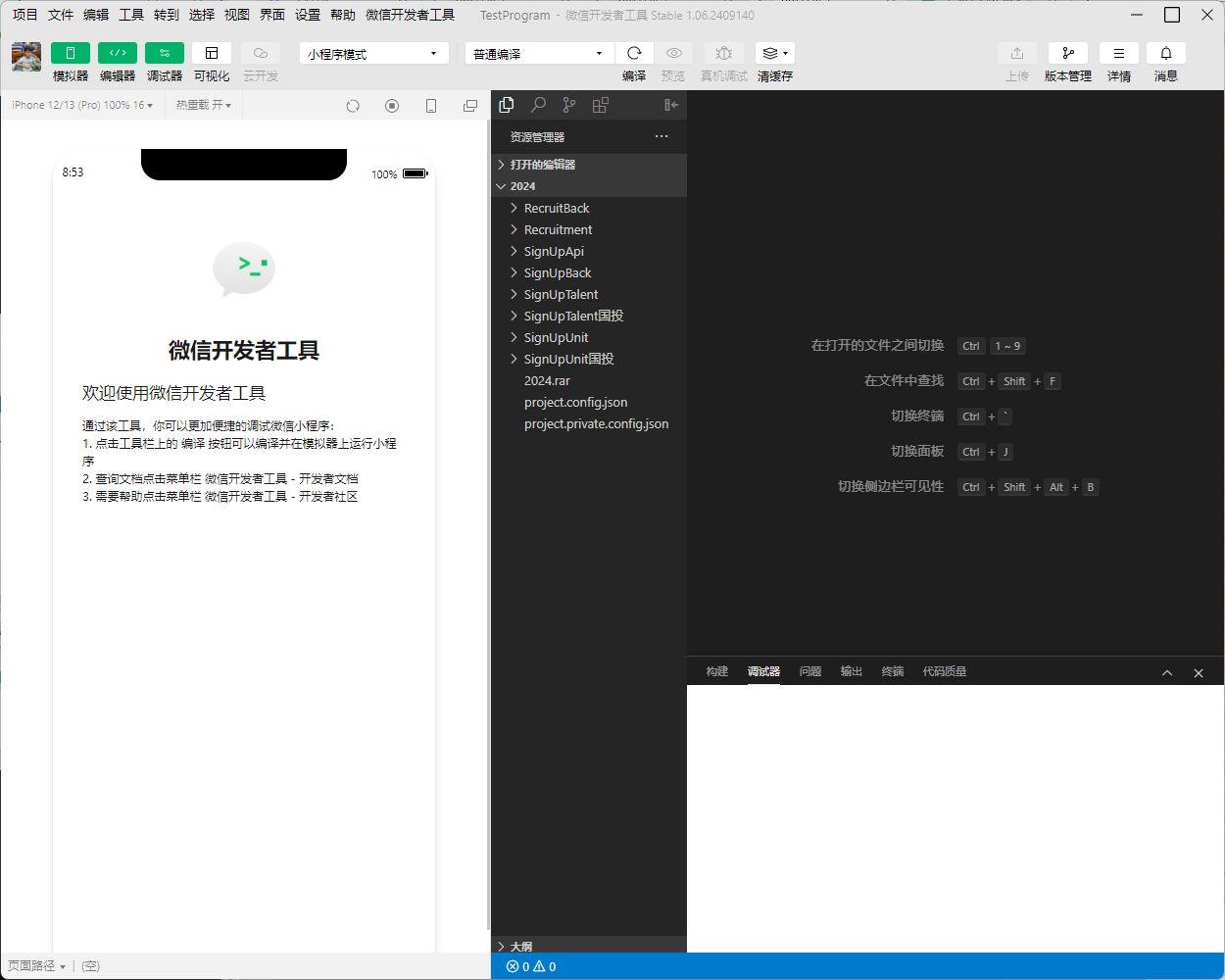The width and height of the screenshot is (1225, 980).
Task: Close the bottom debugger panel
Action: pos(1199,673)
